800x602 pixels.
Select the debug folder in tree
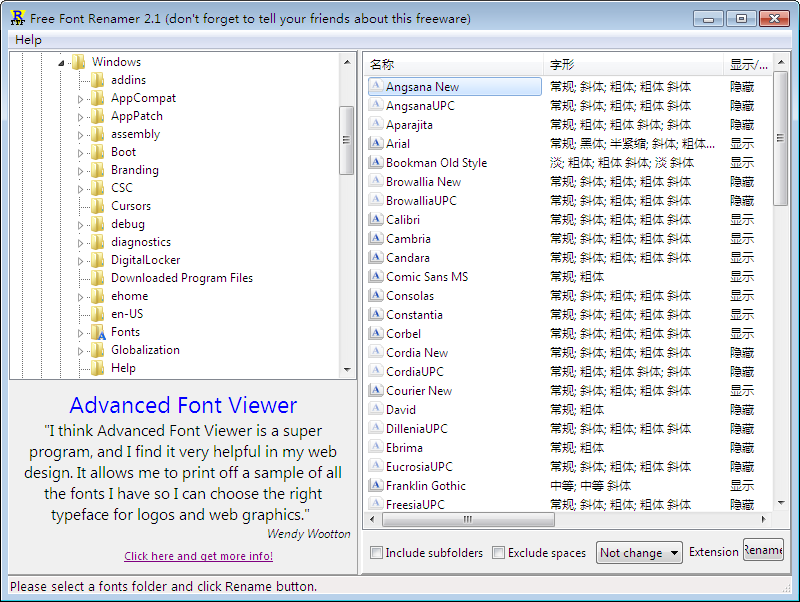click(128, 224)
